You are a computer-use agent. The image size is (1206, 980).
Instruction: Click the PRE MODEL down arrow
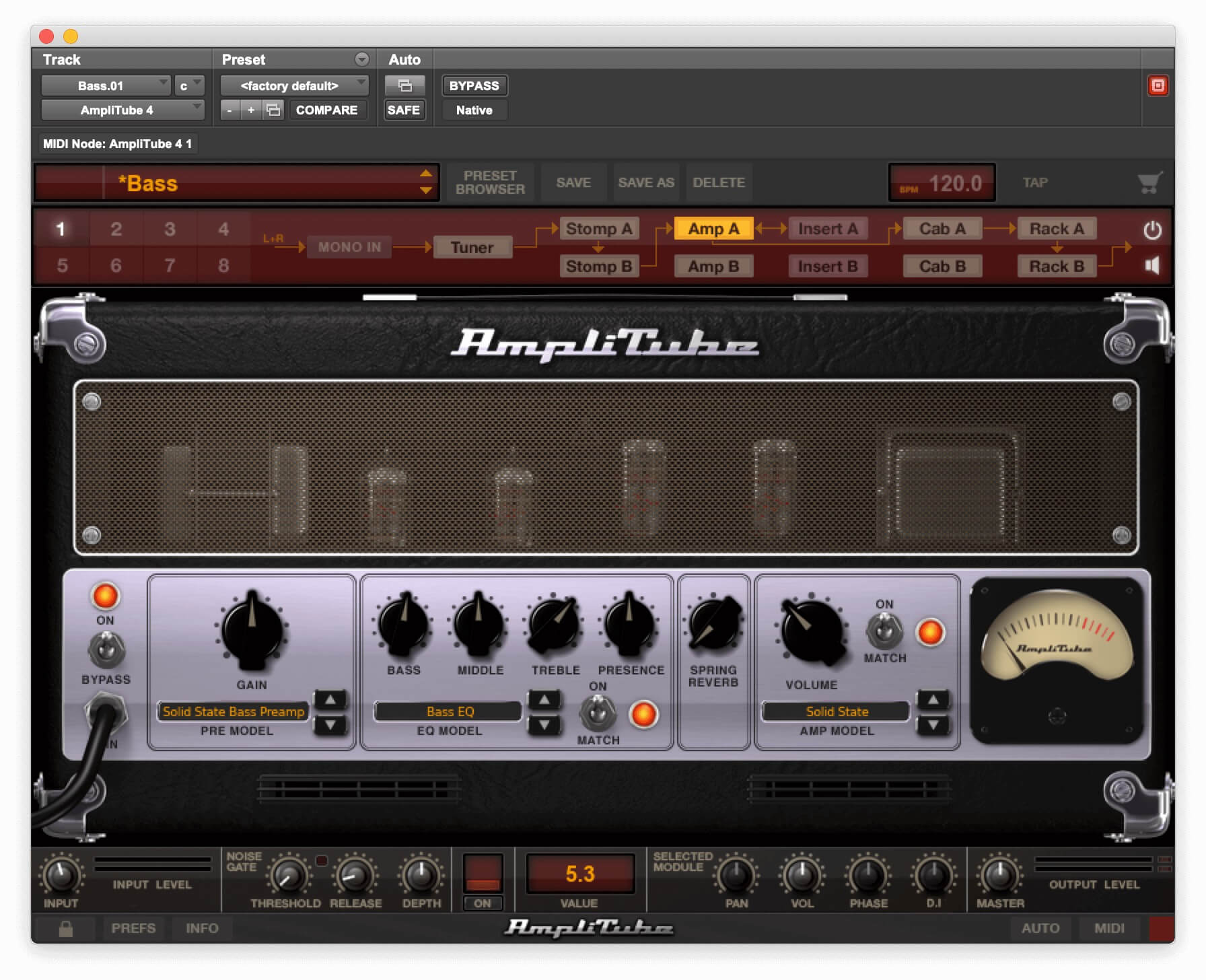[x=330, y=725]
